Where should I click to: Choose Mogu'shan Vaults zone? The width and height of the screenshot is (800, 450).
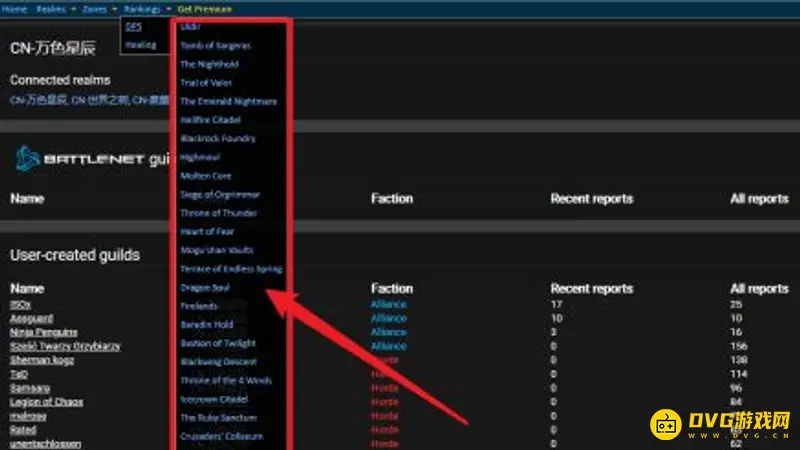(x=217, y=250)
